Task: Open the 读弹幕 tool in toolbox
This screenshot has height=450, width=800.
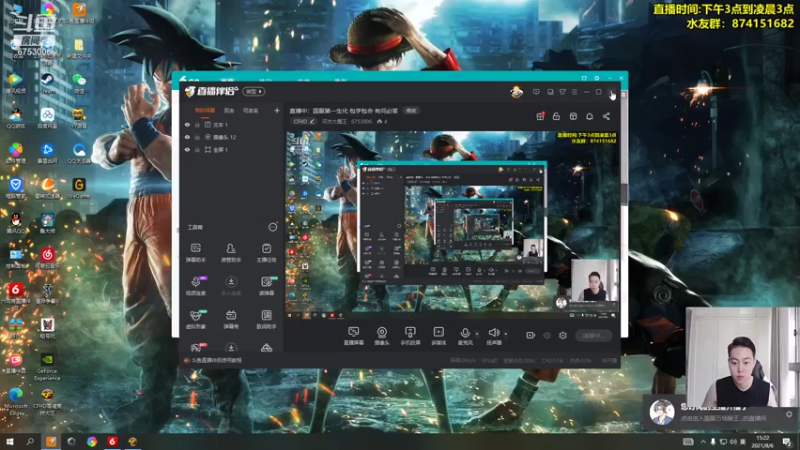Action: [266, 286]
